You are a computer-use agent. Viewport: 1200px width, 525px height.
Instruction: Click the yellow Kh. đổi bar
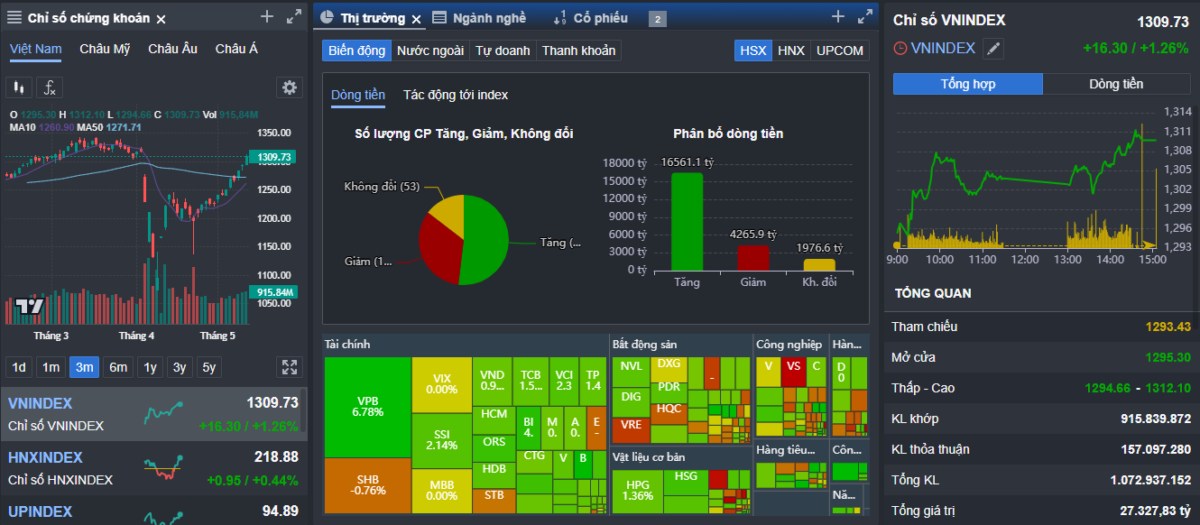pyautogui.click(x=819, y=264)
